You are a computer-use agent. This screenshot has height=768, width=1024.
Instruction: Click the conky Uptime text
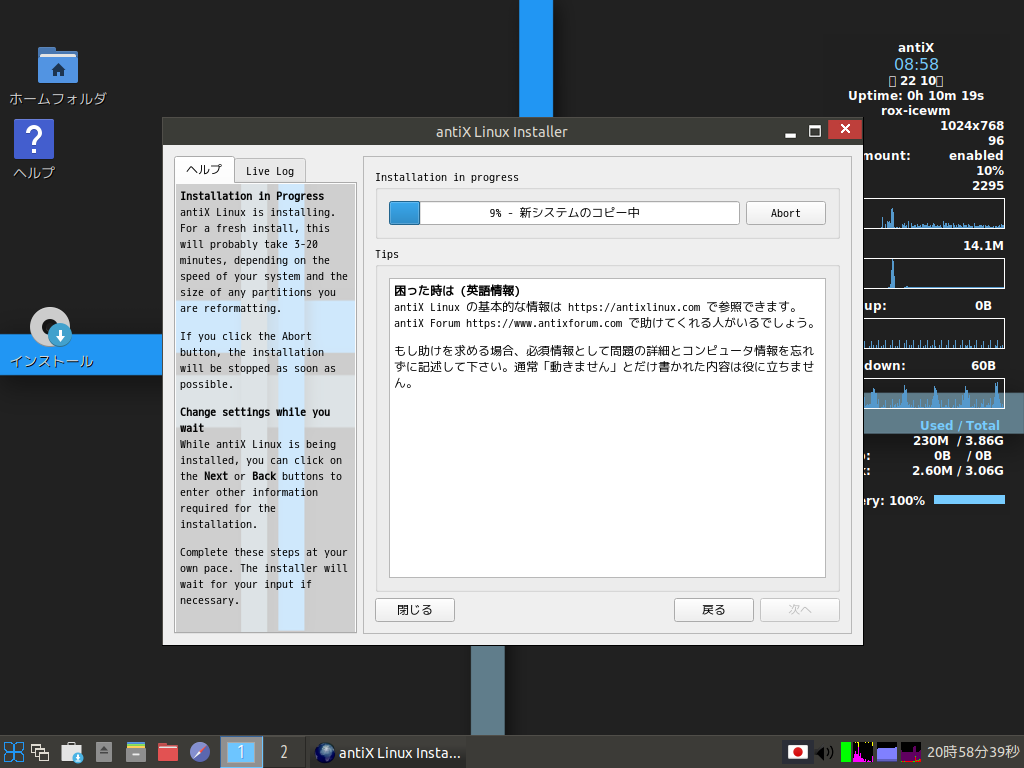[916, 95]
